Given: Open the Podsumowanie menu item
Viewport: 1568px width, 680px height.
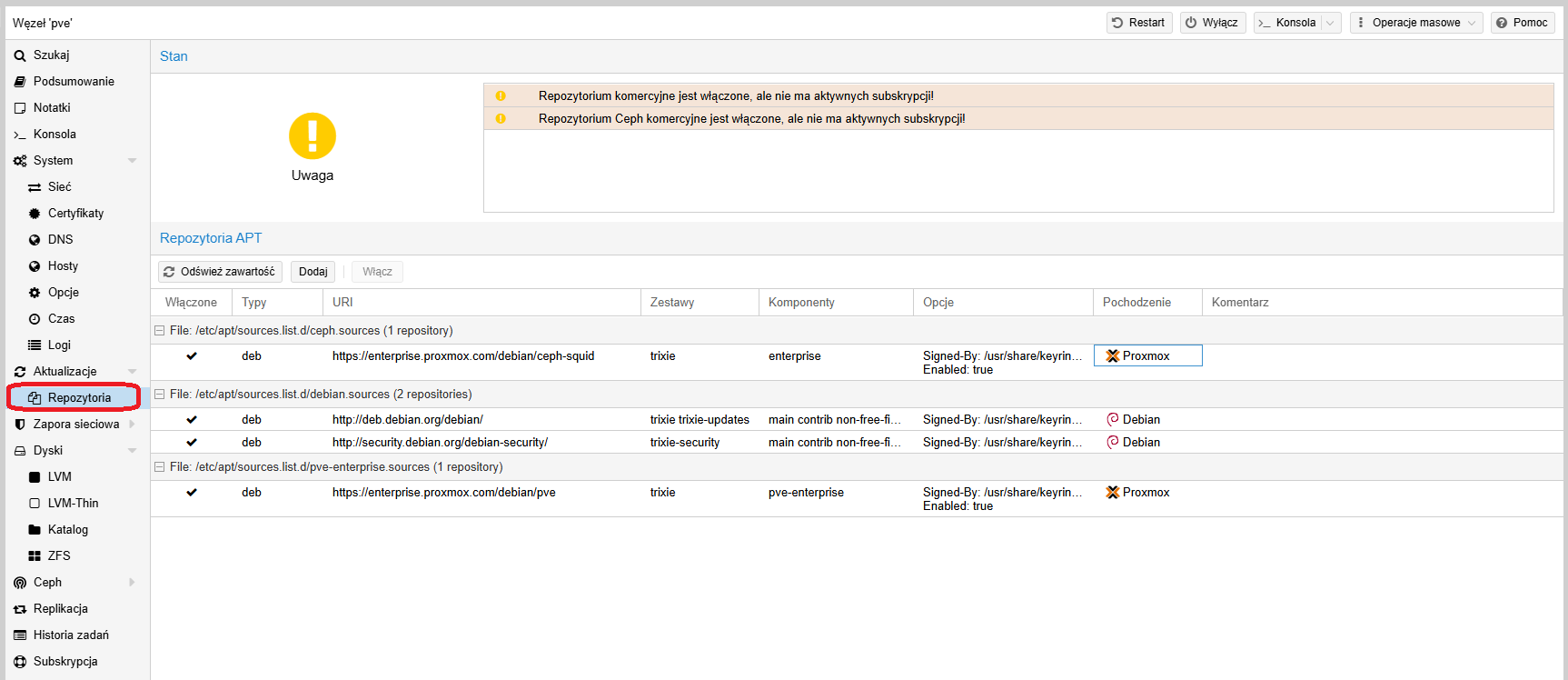Looking at the screenshot, I should (x=74, y=82).
